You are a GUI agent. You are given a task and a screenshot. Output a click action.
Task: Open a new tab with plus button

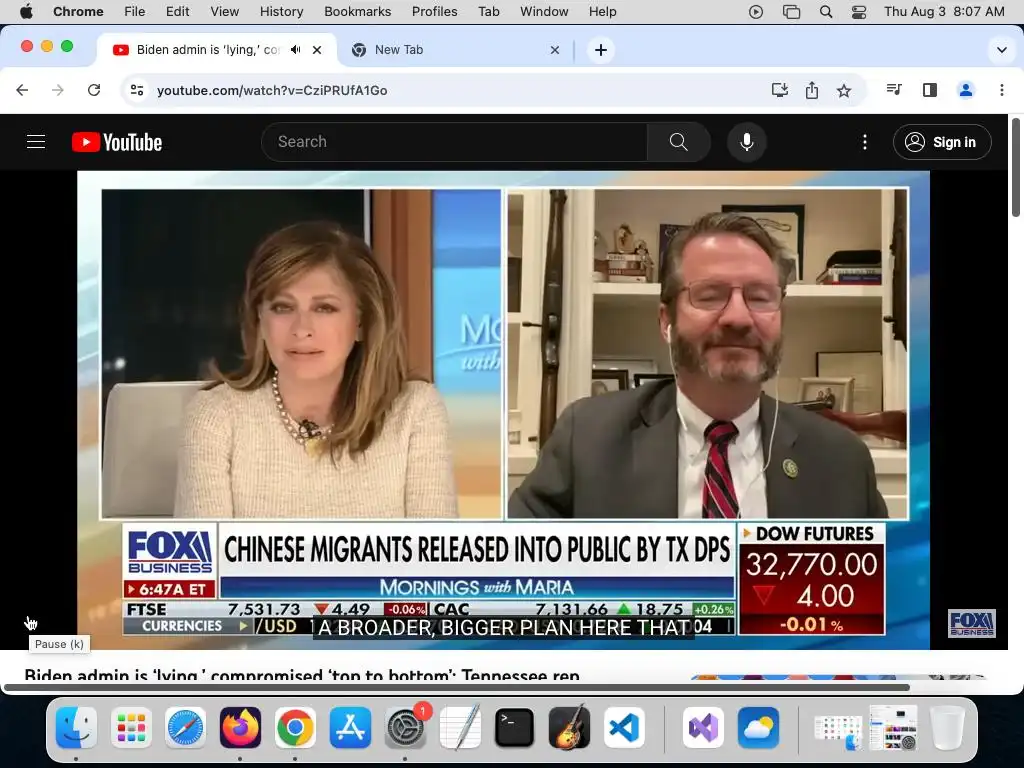pos(601,50)
